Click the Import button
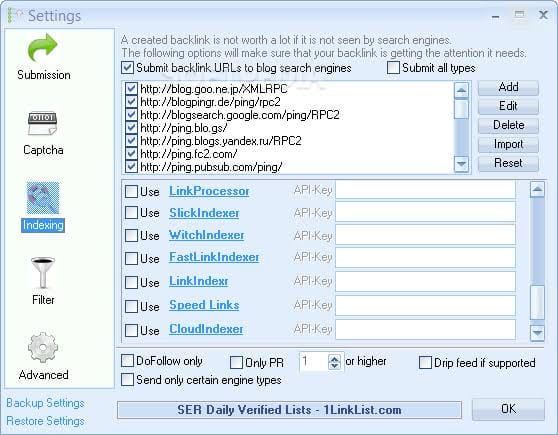Image resolution: width=558 pixels, height=435 pixels. coord(508,144)
